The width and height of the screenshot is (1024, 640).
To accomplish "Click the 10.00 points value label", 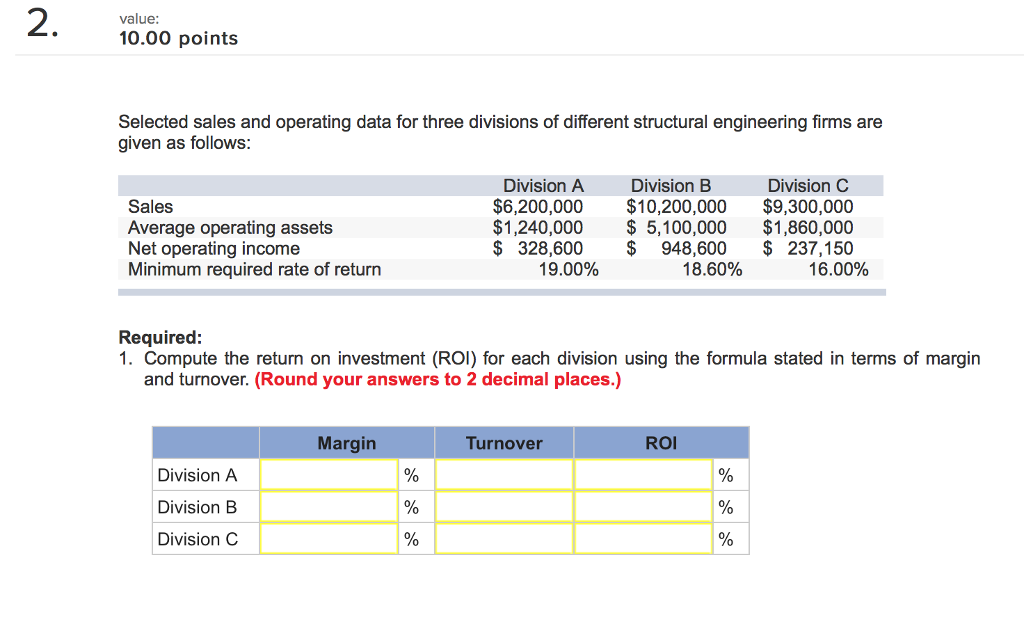I will [178, 38].
